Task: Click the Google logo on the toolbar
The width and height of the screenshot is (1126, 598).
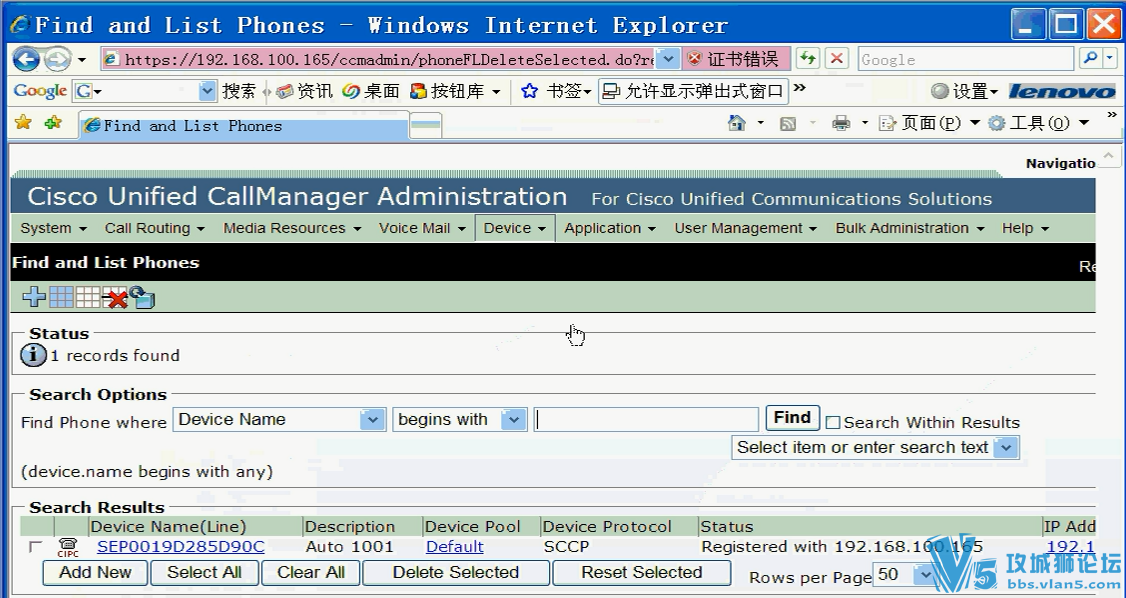Action: click(40, 91)
